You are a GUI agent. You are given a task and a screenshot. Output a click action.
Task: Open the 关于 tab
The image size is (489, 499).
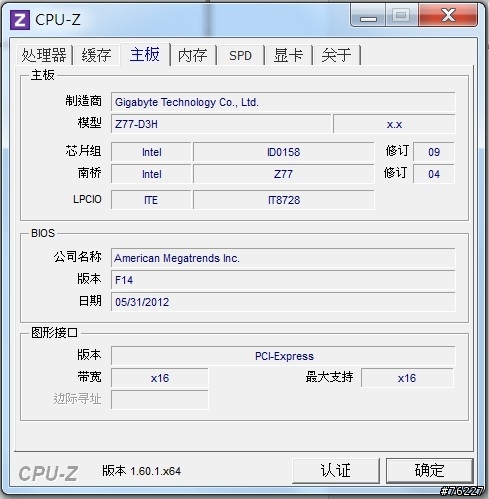tap(337, 55)
